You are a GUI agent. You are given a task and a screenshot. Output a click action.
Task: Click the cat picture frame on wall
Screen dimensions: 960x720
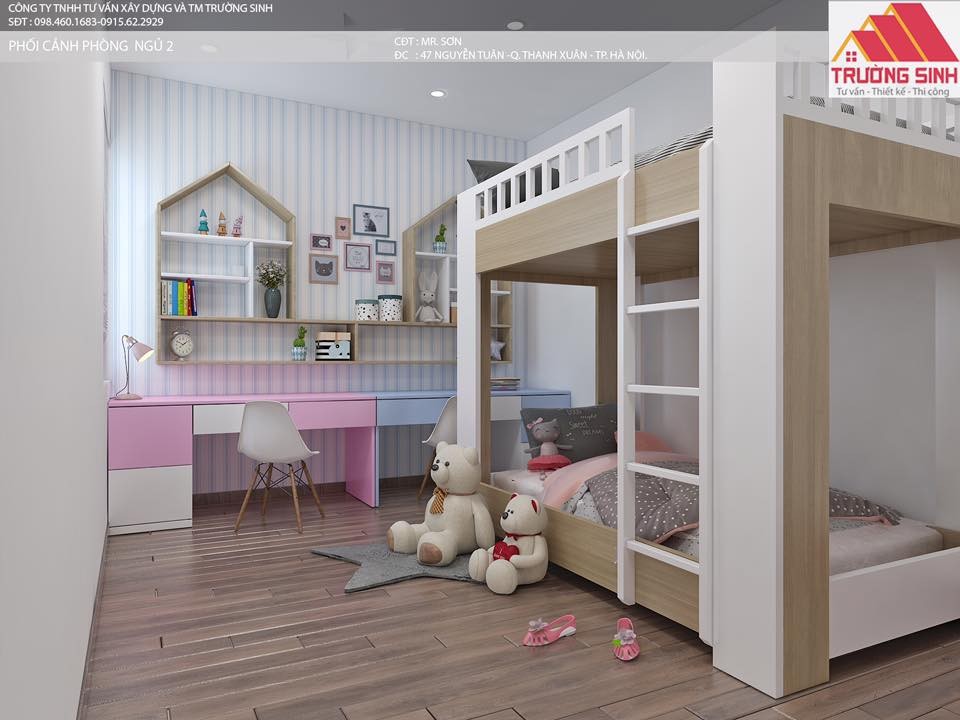pyautogui.click(x=370, y=220)
